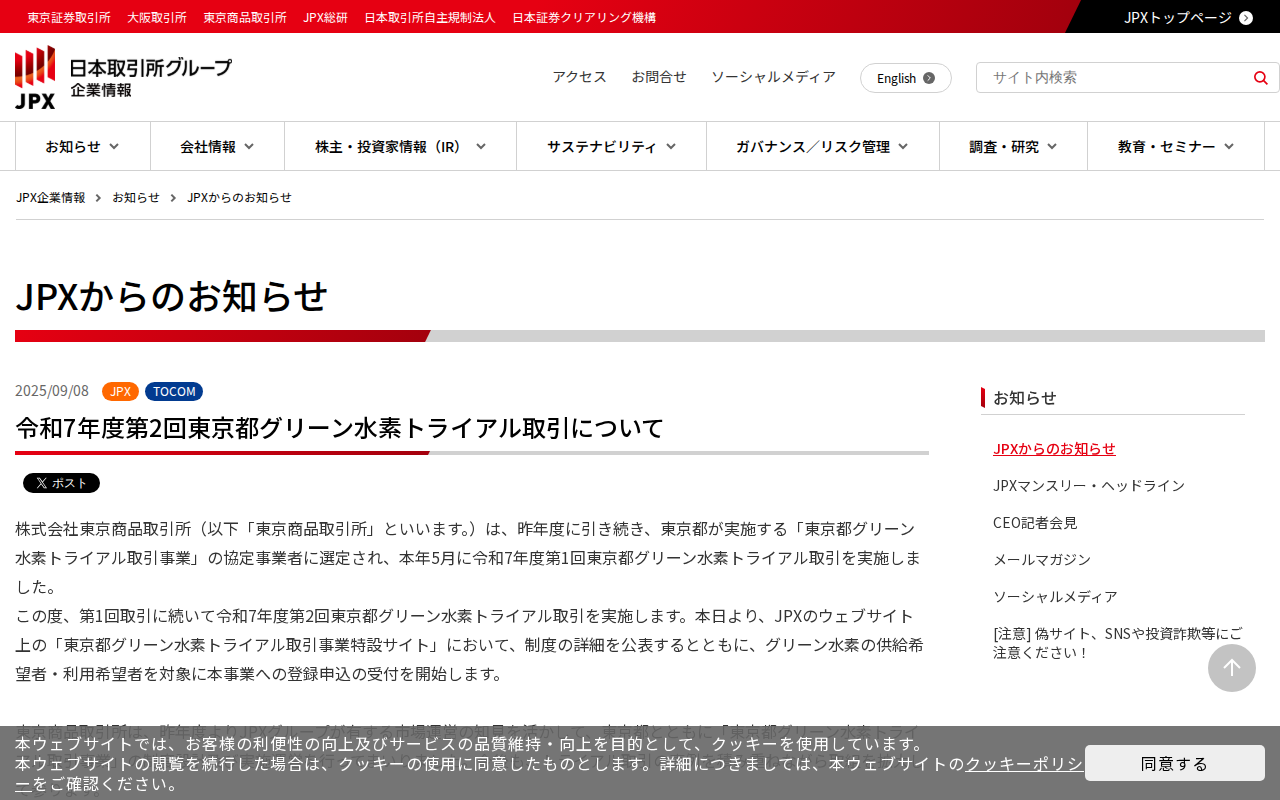Viewport: 1280px width, 800px height.
Task: Select JPXマンスリー・ヘッドライン in the sidebar
Action: click(x=1089, y=485)
